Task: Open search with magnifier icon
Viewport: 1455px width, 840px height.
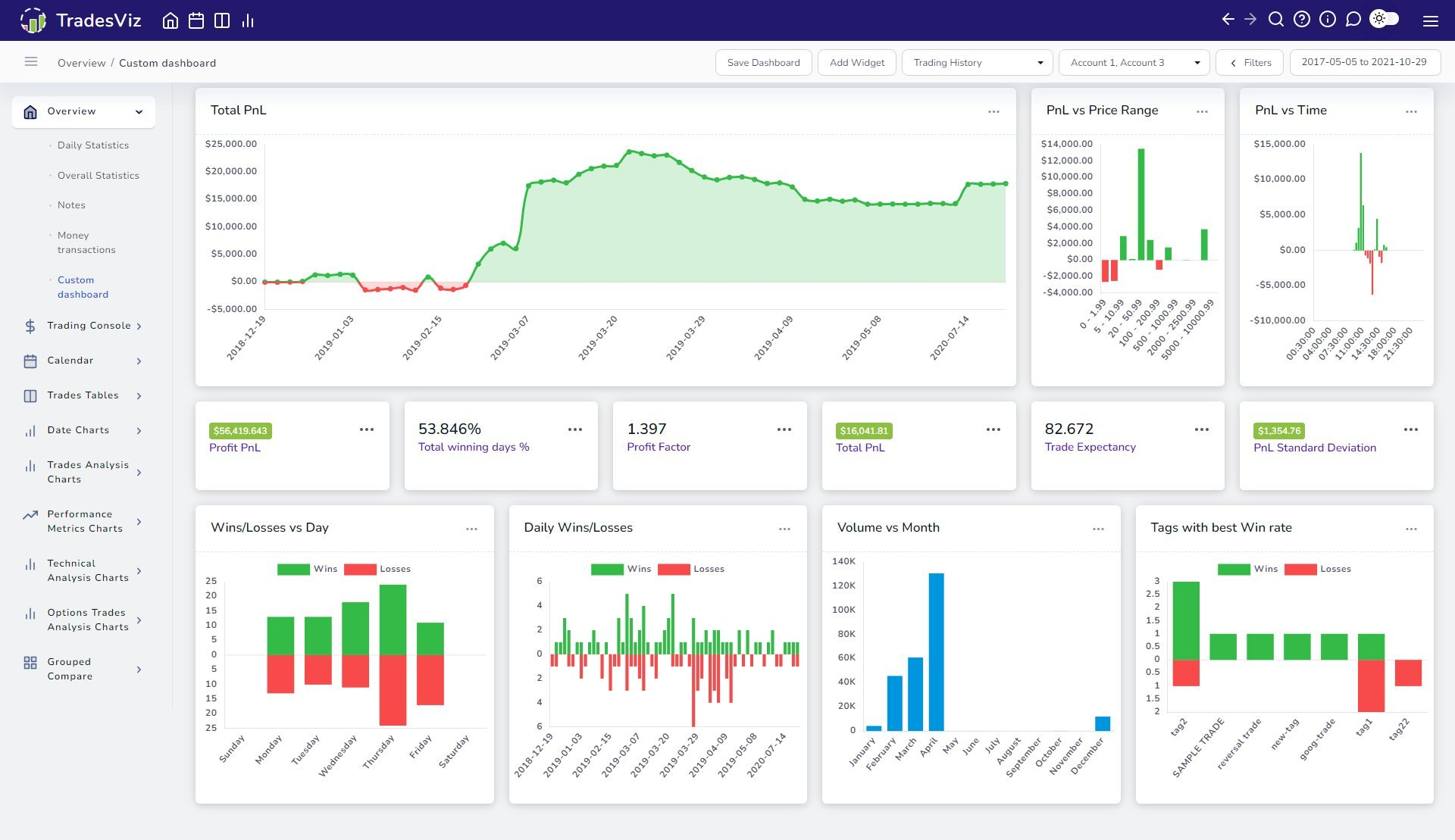Action: point(1276,20)
